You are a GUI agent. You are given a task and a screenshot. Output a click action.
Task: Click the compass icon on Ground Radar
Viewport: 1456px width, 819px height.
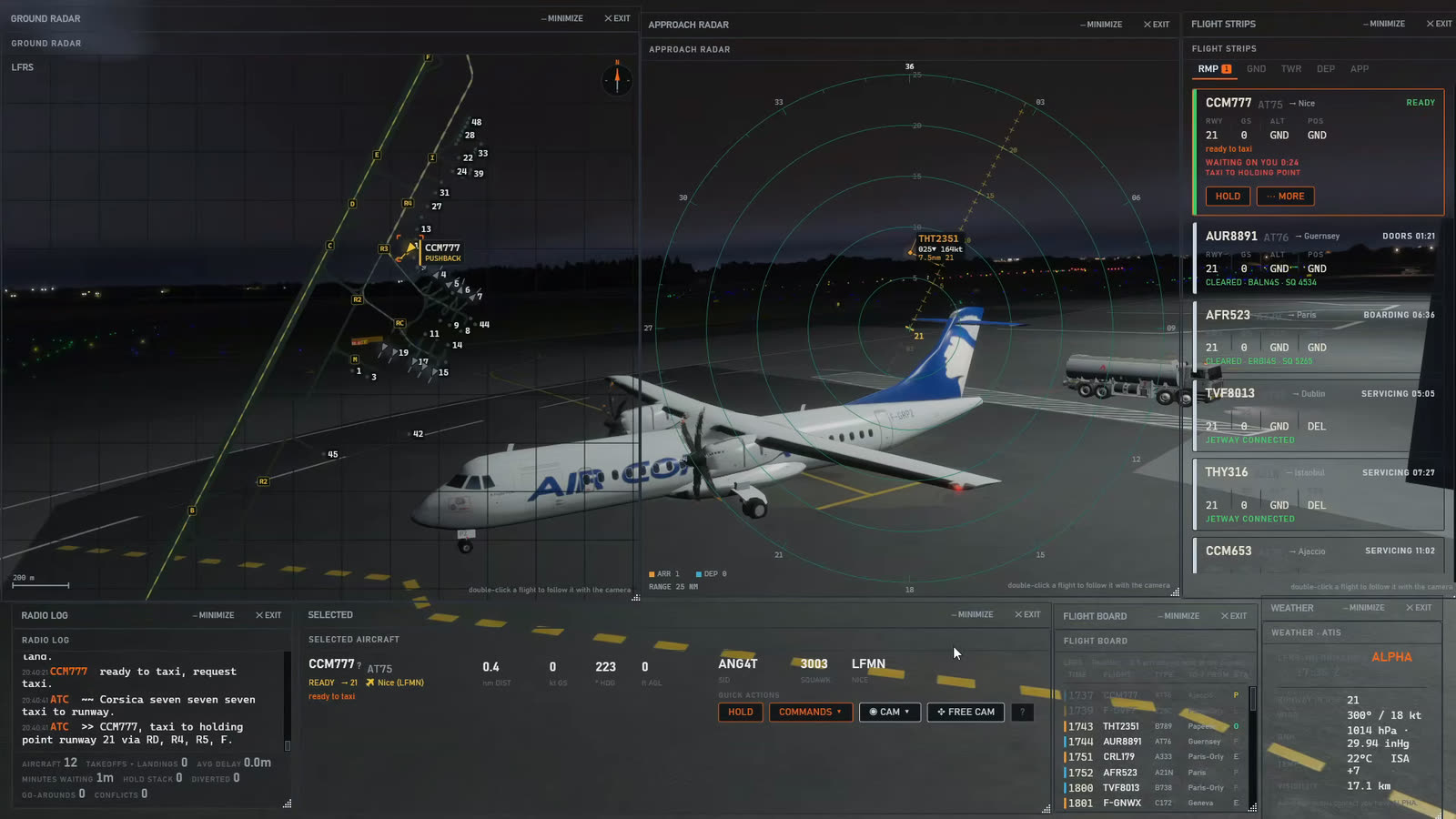click(x=617, y=80)
